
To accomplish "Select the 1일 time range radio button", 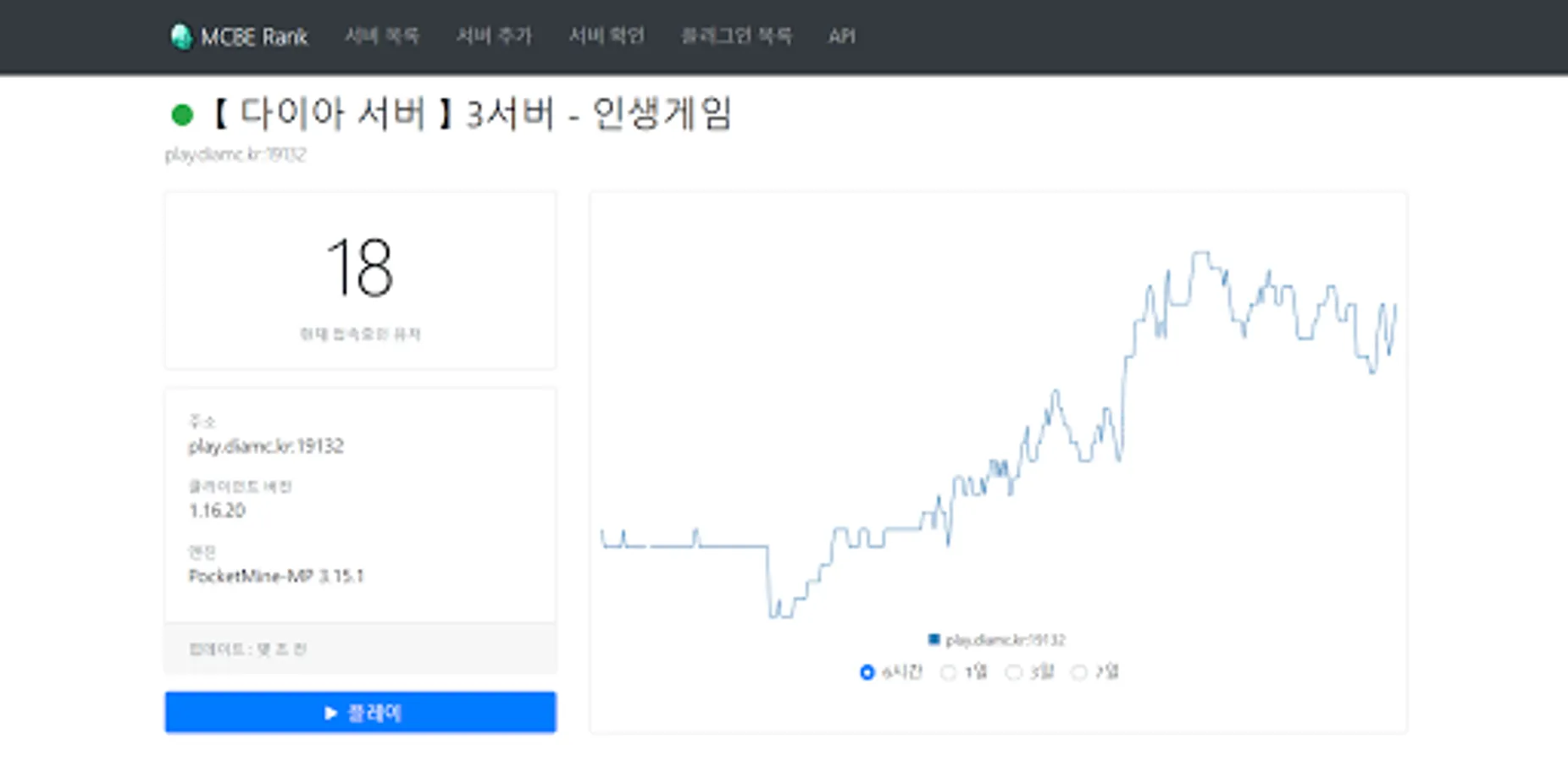I will 949,671.
